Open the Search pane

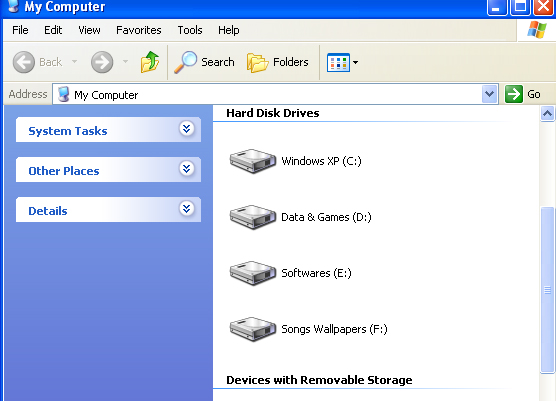coord(205,62)
